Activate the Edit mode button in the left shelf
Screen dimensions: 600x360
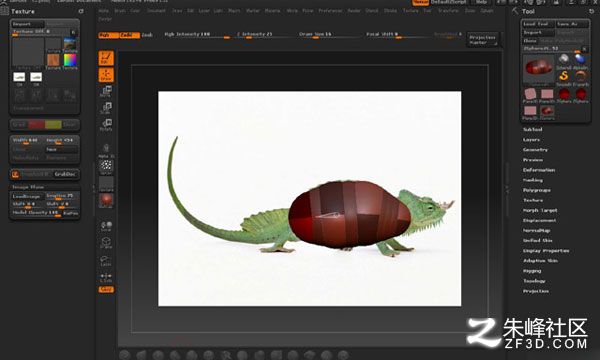pos(106,58)
